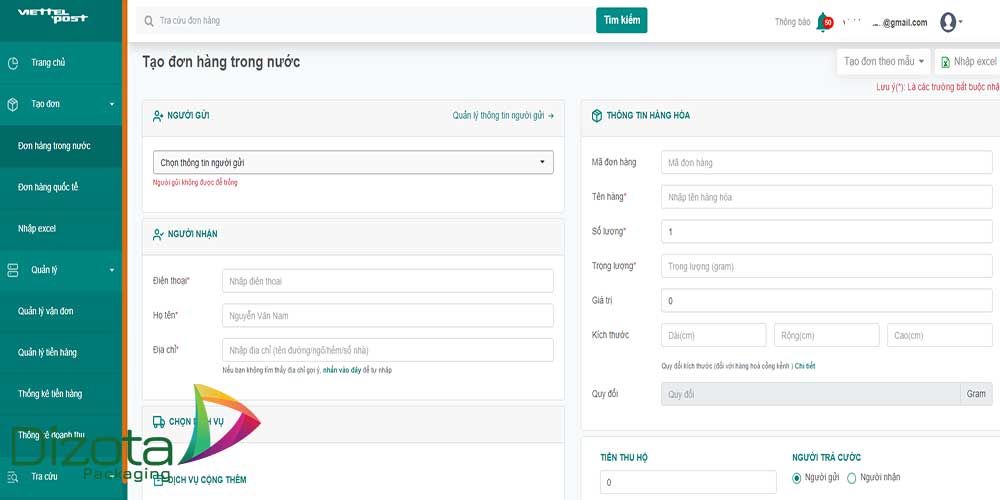Image resolution: width=1000 pixels, height=500 pixels.
Task: Open the user account avatar menu
Action: 948,22
